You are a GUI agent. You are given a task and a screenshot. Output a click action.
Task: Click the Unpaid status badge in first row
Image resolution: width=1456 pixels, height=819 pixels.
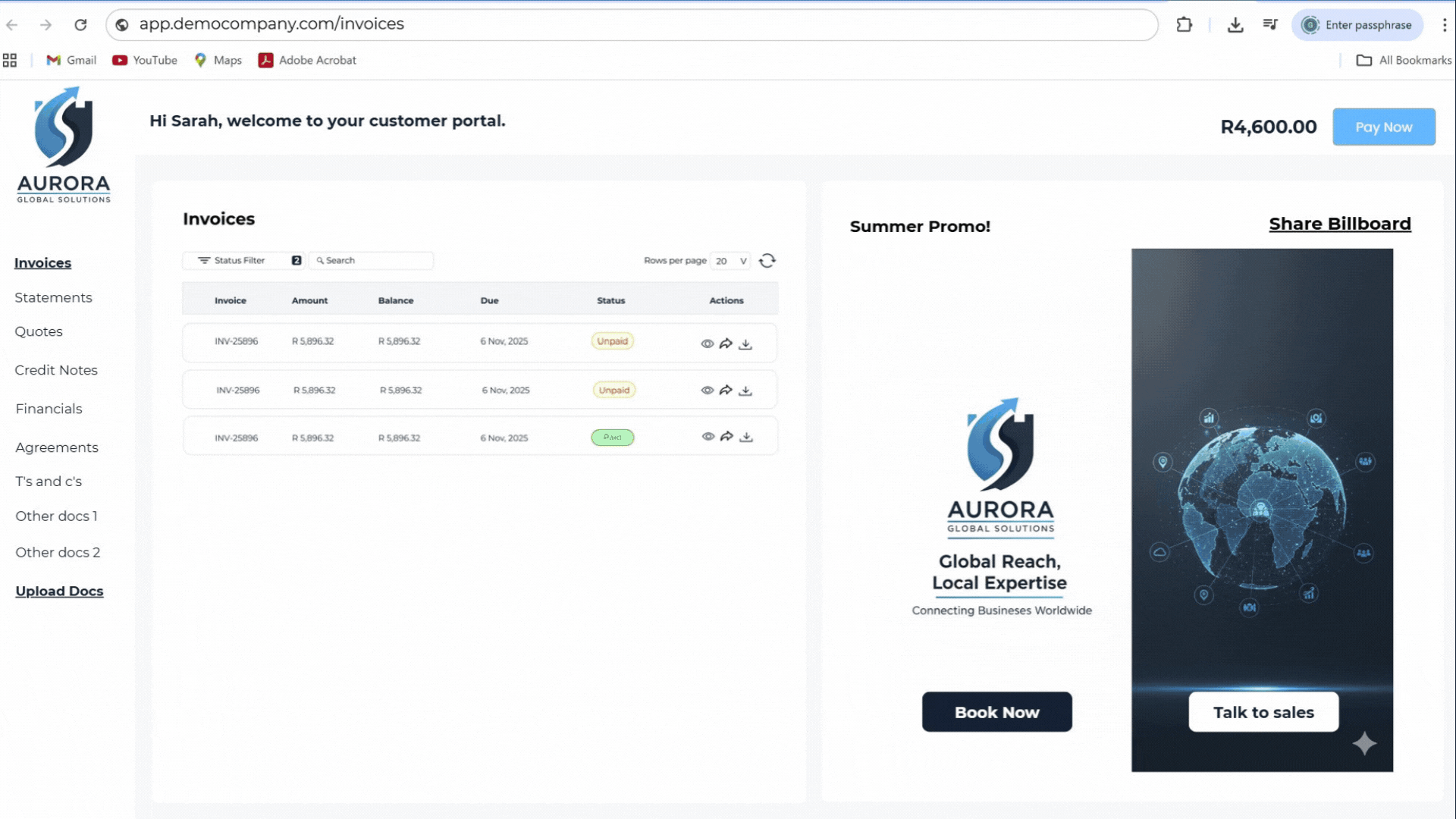[612, 341]
